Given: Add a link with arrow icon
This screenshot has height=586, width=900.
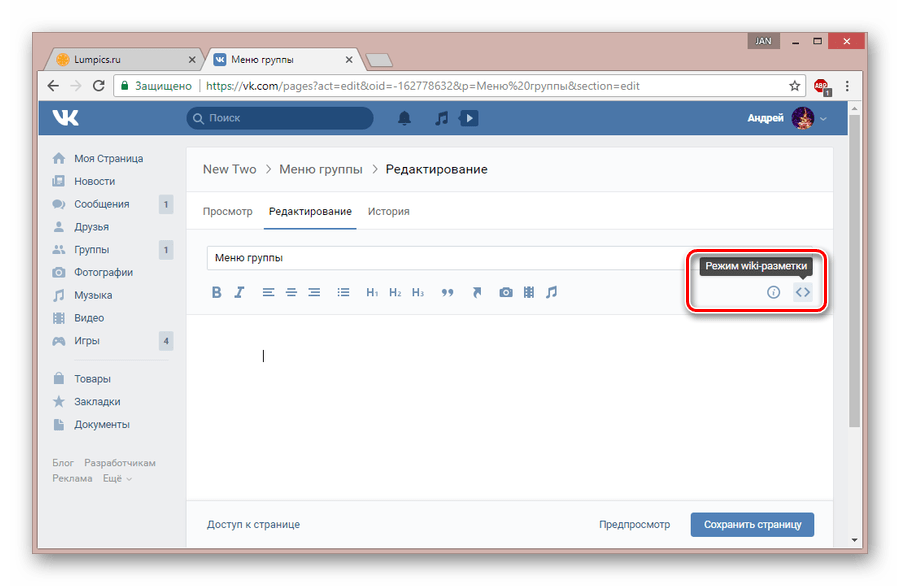Looking at the screenshot, I should coord(476,292).
